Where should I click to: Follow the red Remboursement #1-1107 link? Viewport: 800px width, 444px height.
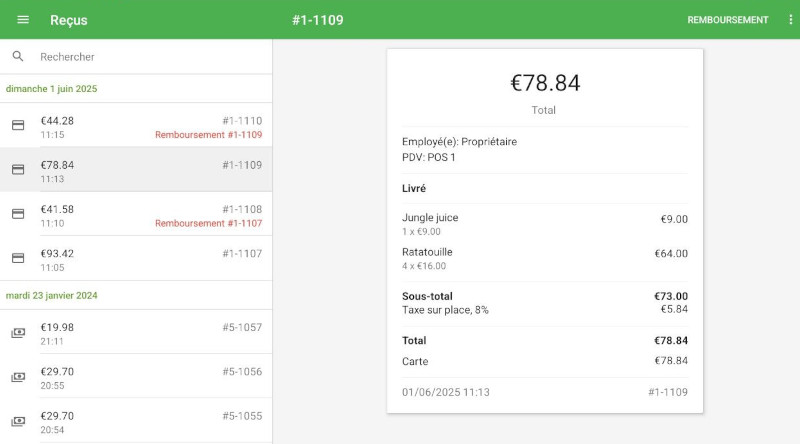coord(208,224)
